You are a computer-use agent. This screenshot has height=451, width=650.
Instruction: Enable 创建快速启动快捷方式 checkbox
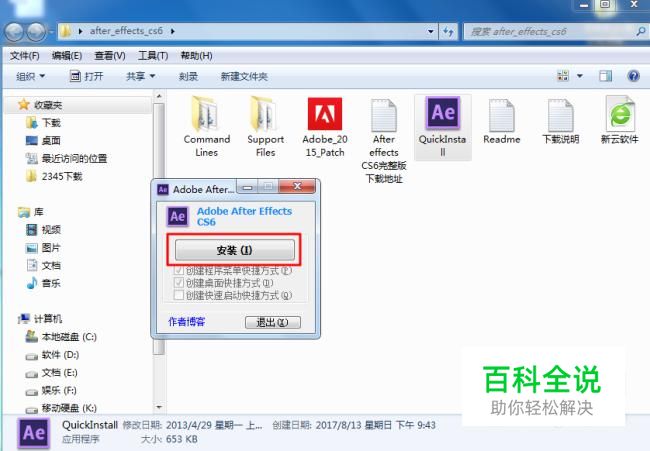[x=179, y=295]
